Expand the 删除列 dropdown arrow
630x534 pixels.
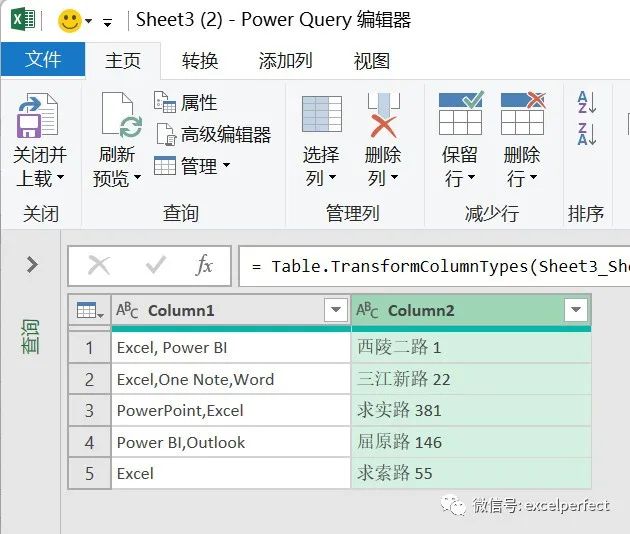click(395, 177)
